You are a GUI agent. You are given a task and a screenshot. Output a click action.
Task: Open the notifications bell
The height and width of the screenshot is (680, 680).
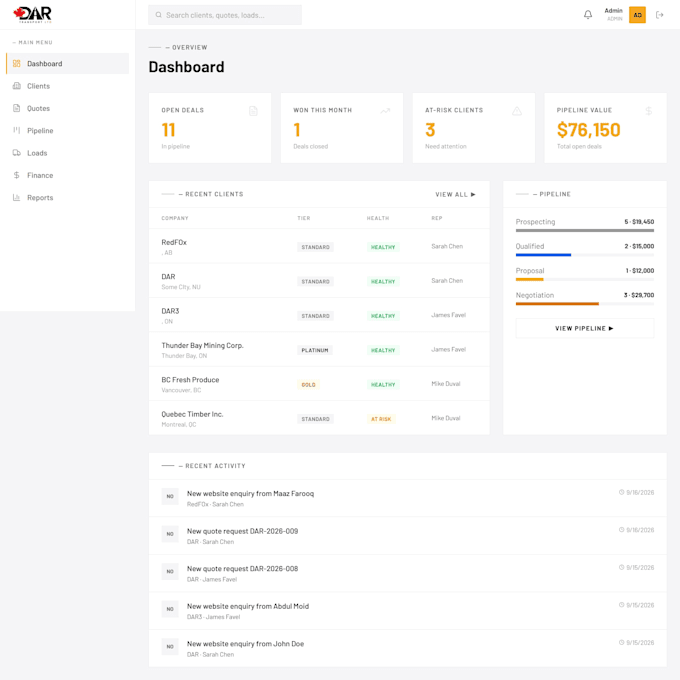pyautogui.click(x=588, y=15)
